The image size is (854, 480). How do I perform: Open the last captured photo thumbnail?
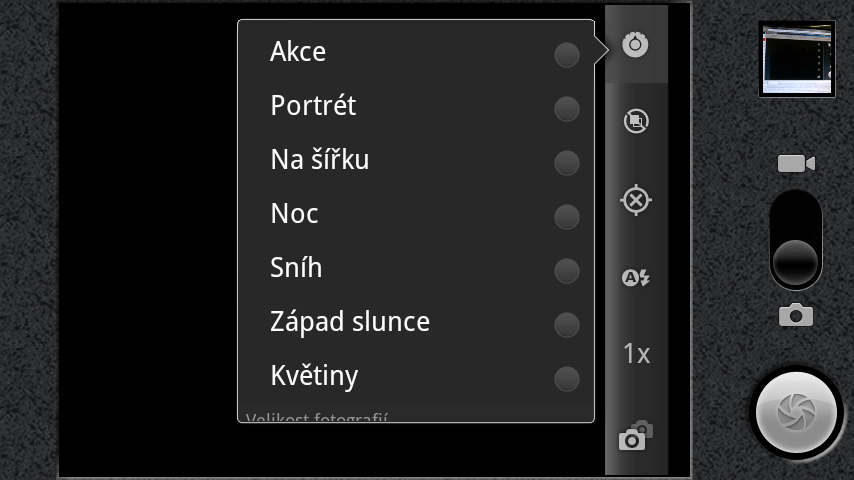tap(797, 59)
